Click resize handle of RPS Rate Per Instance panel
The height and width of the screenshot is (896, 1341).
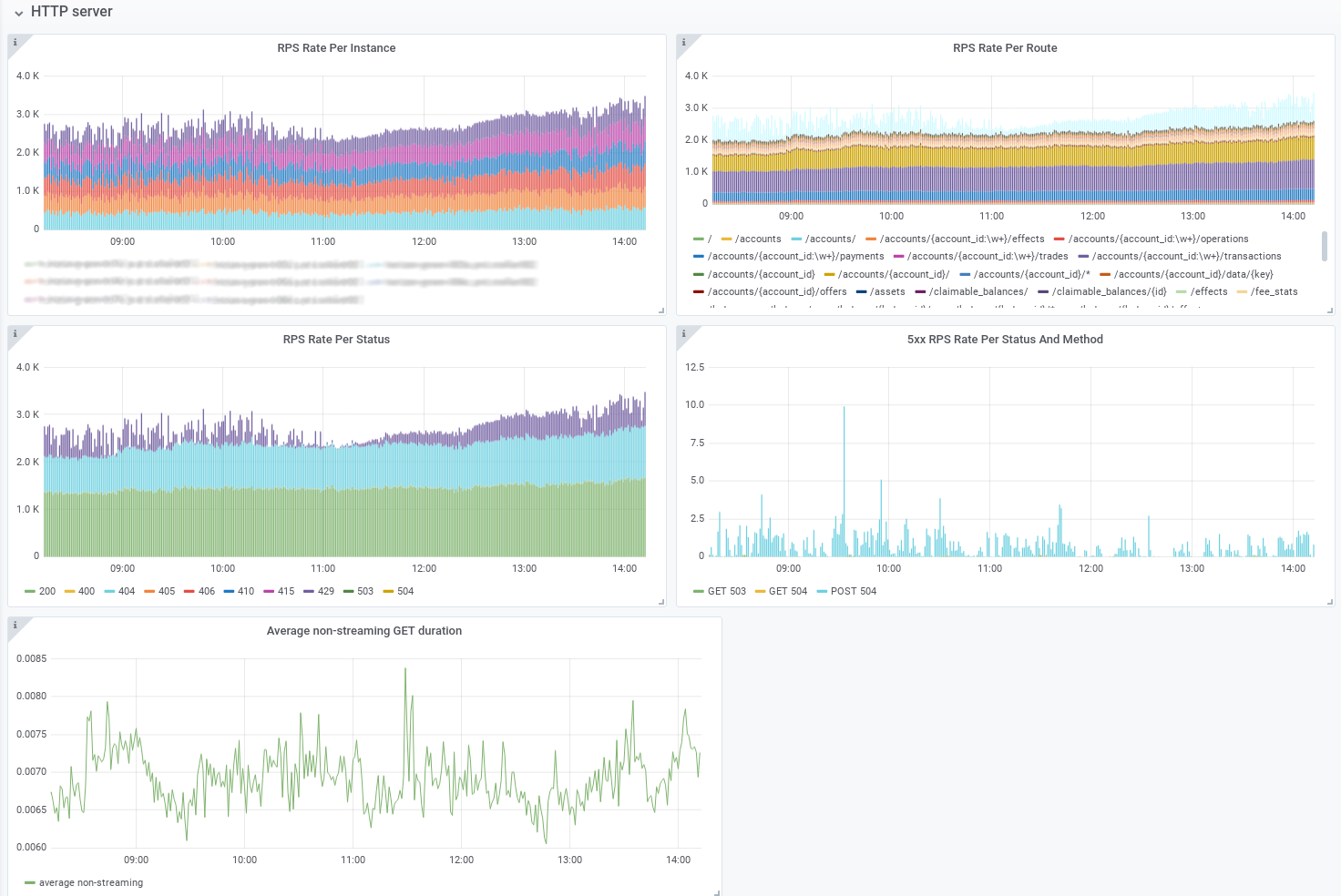click(x=662, y=311)
